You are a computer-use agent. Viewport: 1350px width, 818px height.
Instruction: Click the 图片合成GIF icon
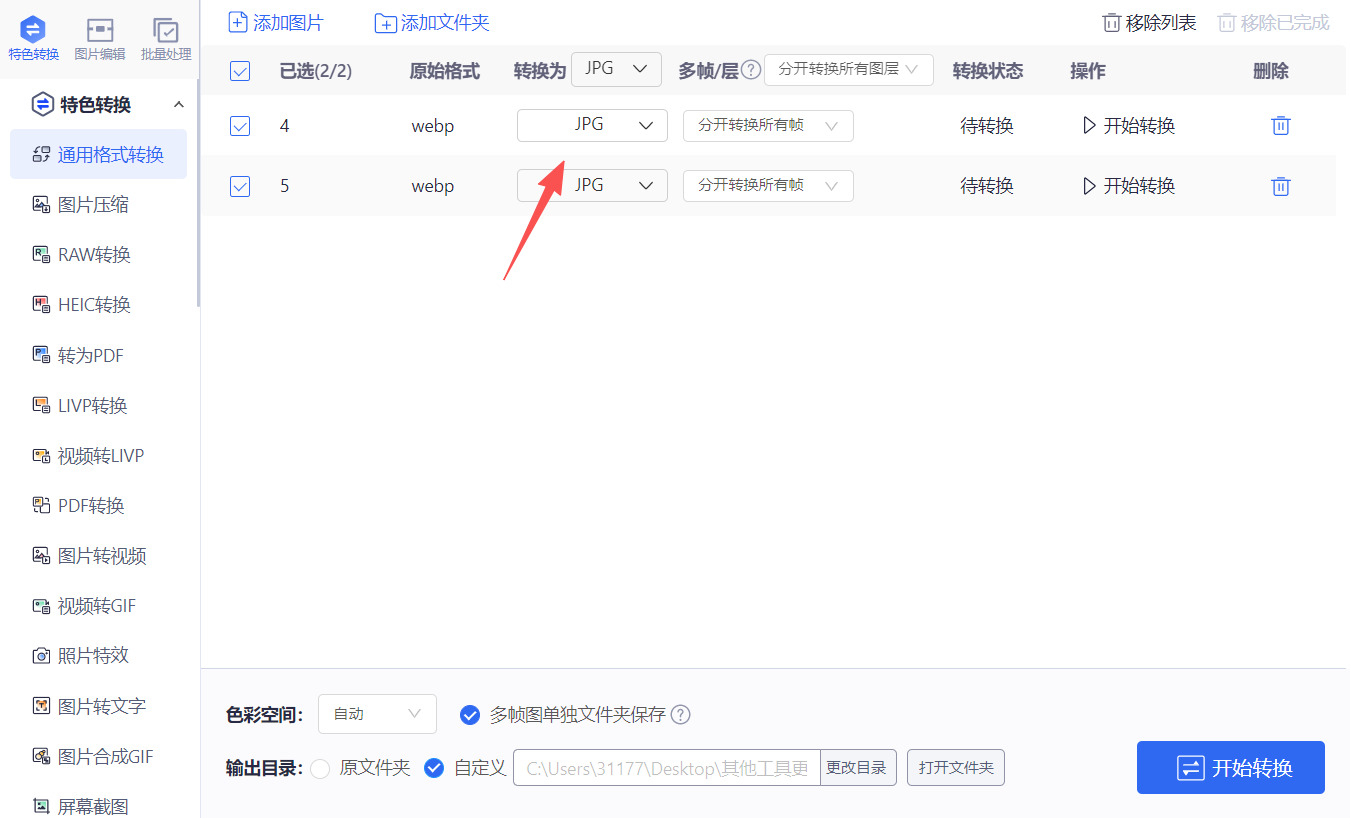click(x=41, y=756)
